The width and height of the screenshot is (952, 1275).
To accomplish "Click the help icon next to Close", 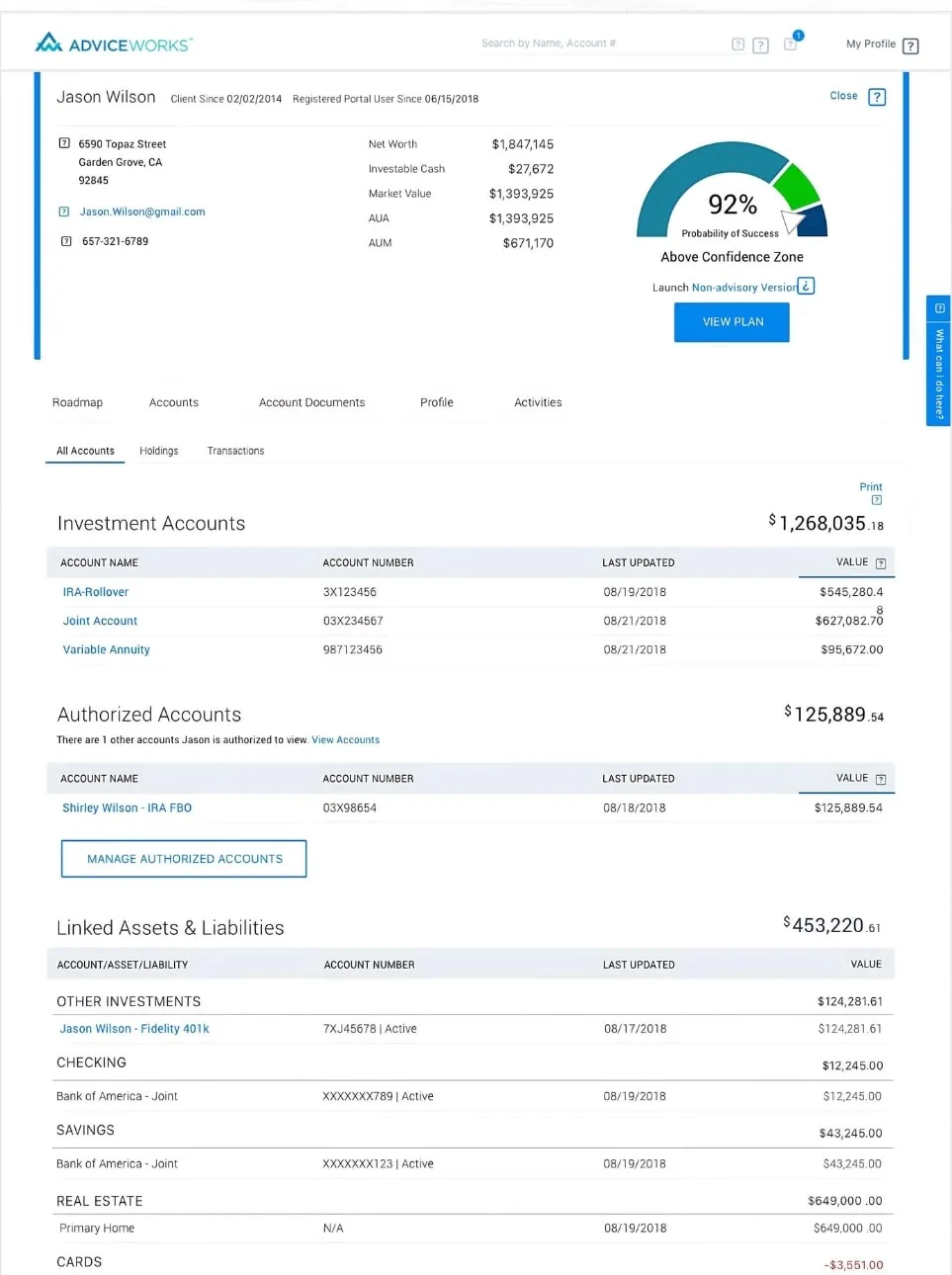I will point(876,97).
